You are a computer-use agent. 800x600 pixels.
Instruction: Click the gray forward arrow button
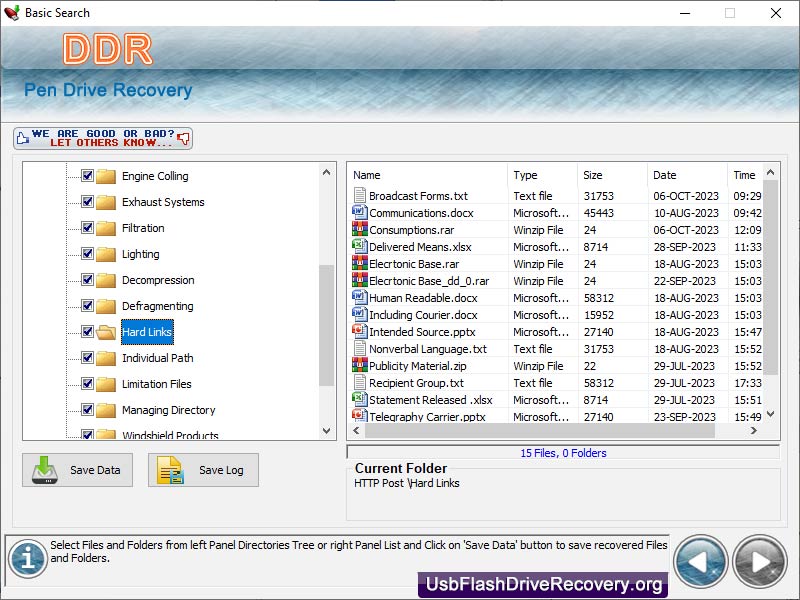click(760, 562)
